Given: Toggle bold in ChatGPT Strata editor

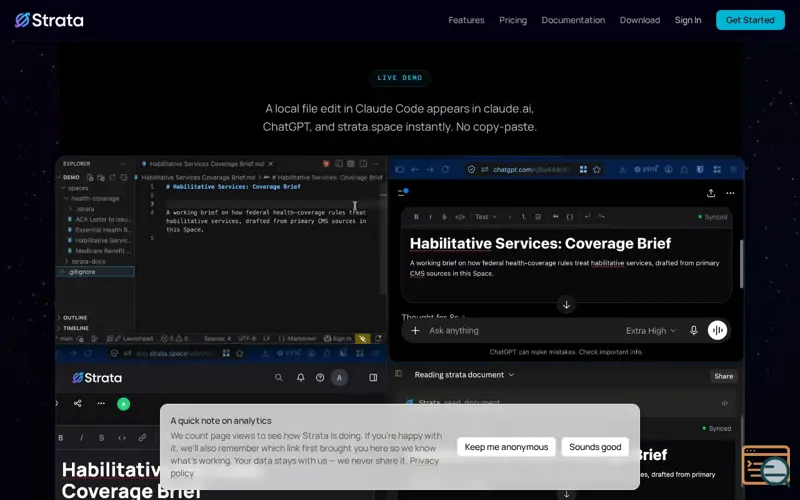Looking at the screenshot, I should [416, 217].
